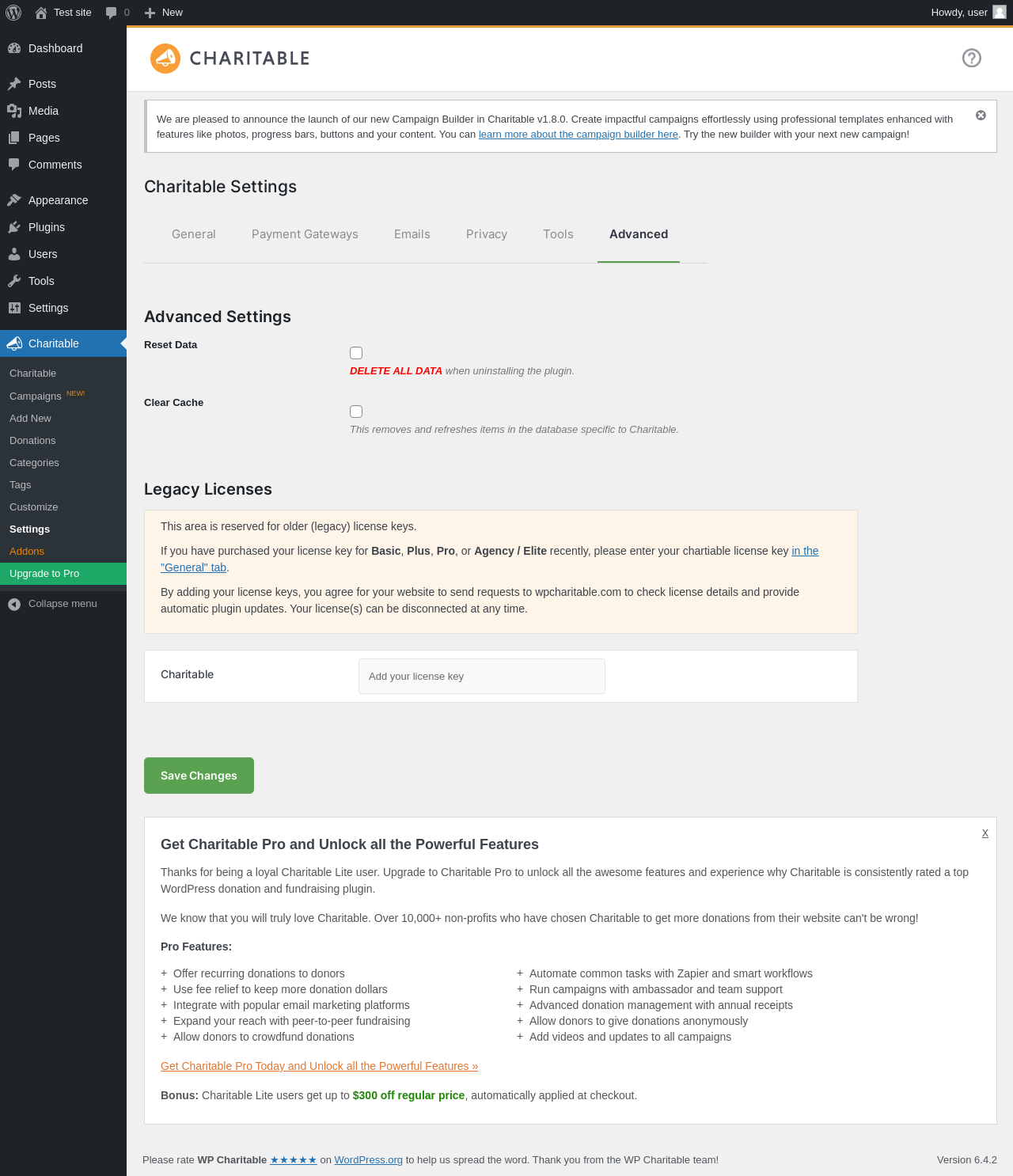Open the help question mark icon

pyautogui.click(x=972, y=58)
